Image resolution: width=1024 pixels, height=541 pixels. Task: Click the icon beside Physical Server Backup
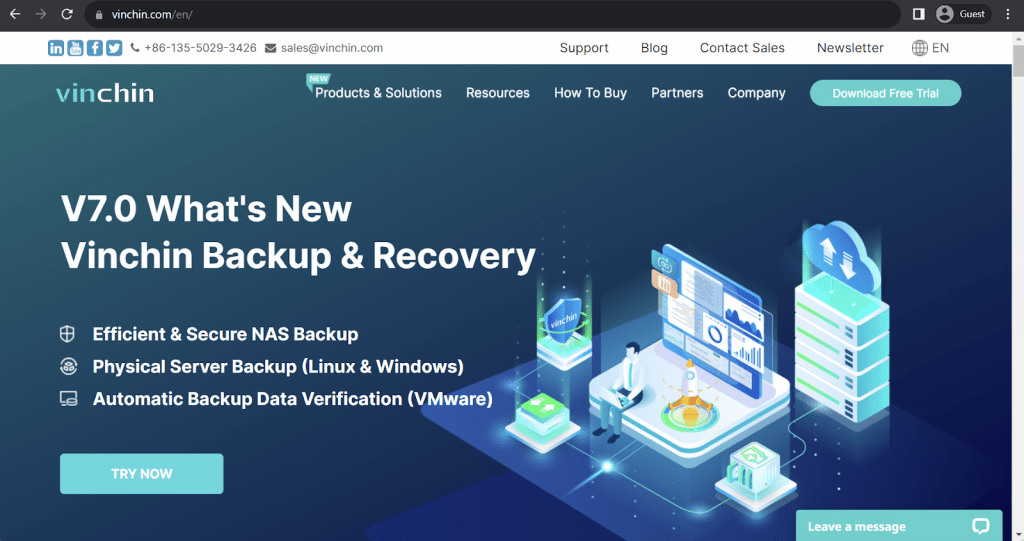[x=69, y=367]
